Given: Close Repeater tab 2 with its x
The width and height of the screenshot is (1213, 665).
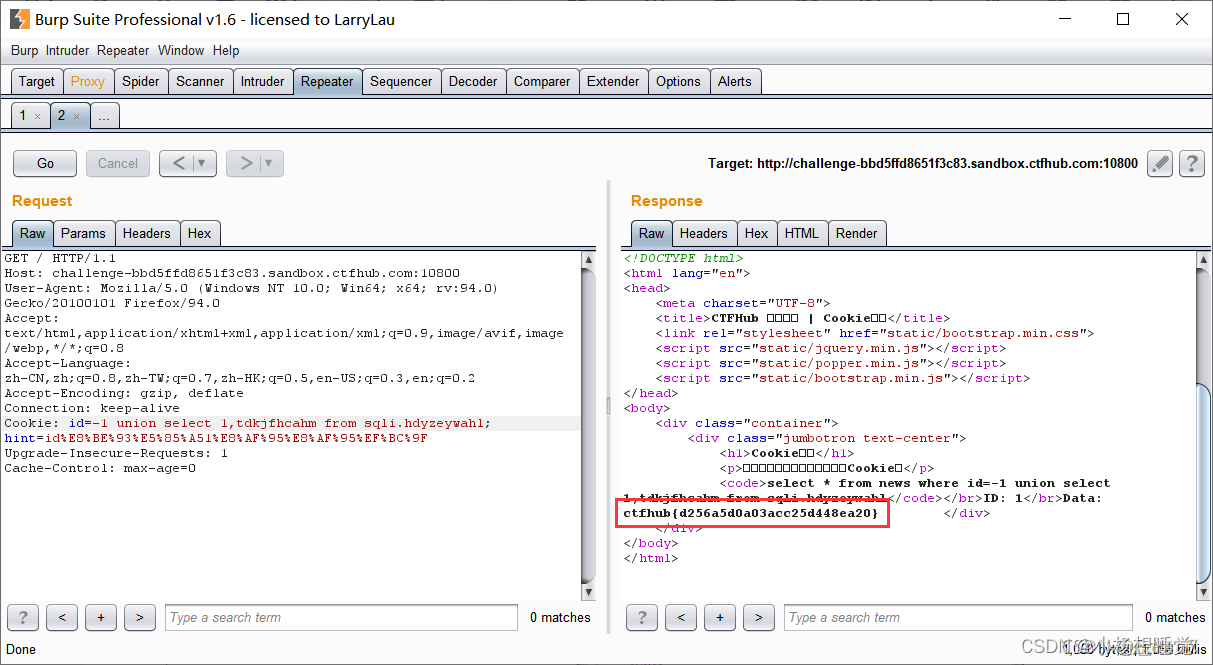Looking at the screenshot, I should pyautogui.click(x=76, y=116).
